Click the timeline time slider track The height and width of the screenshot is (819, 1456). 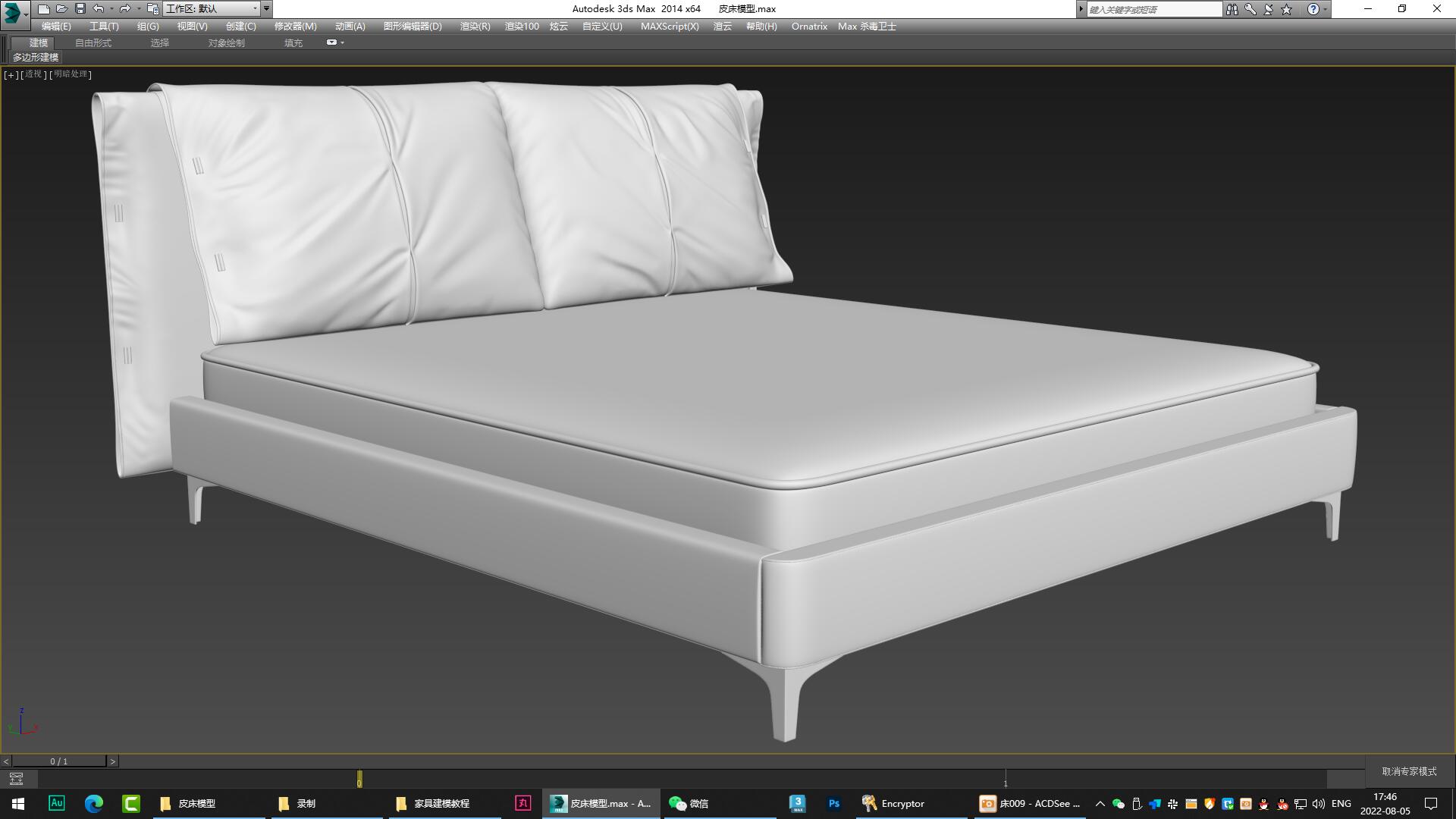click(531, 780)
